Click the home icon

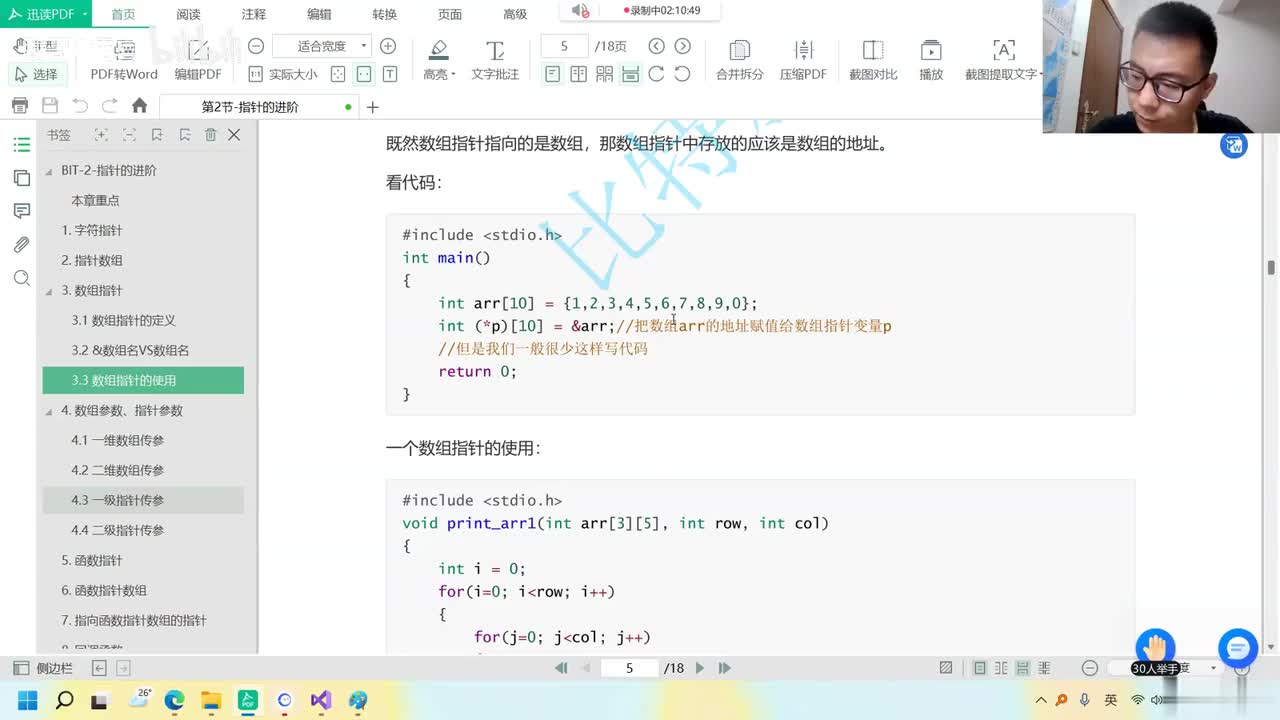pos(140,106)
